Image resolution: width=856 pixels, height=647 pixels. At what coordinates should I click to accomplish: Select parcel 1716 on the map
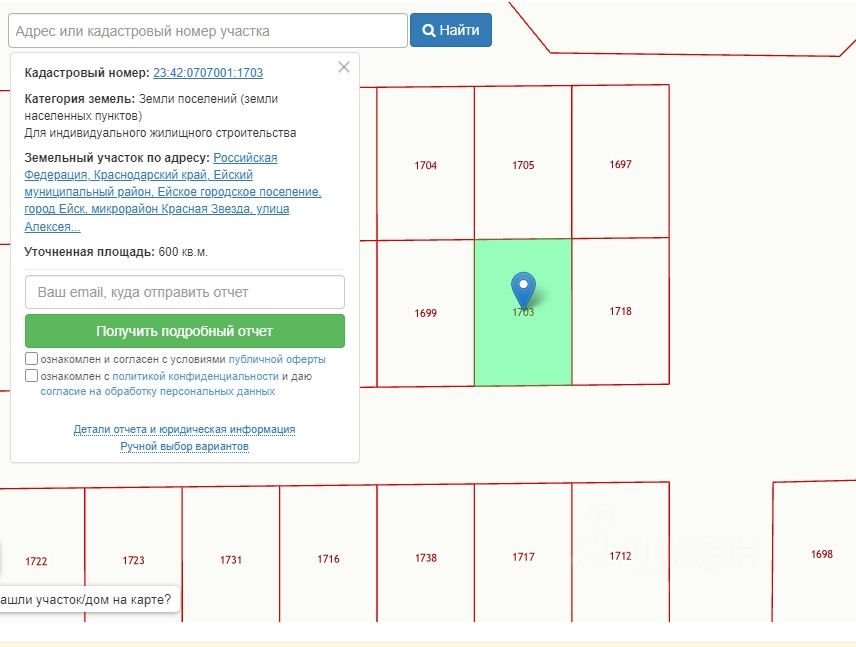click(328, 559)
